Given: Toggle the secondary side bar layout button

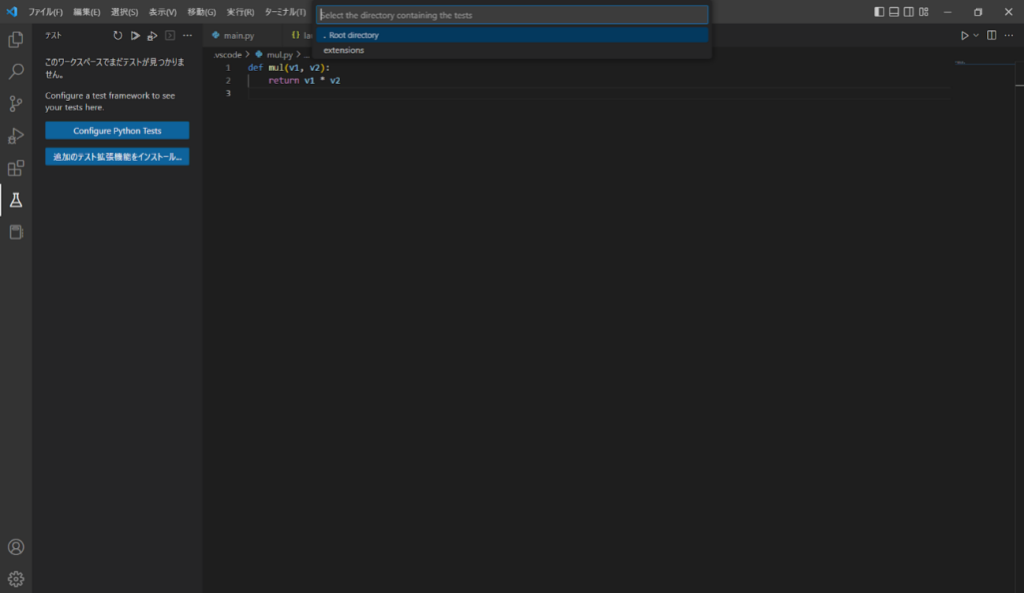Looking at the screenshot, I should (909, 12).
